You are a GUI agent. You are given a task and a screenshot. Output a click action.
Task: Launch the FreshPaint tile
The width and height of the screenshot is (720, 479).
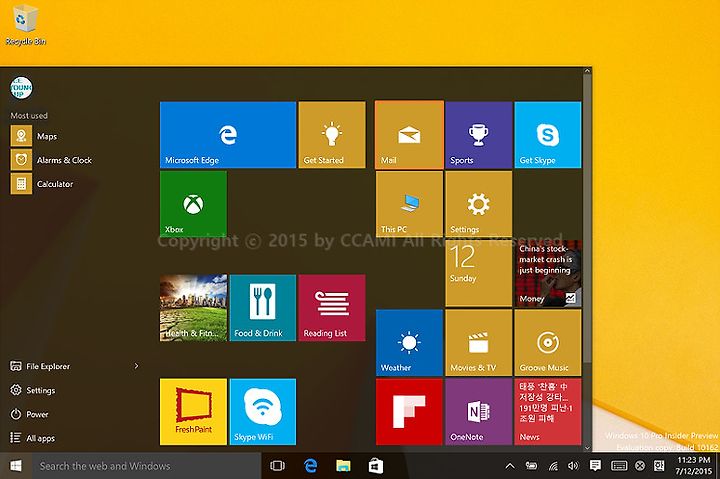(x=193, y=411)
